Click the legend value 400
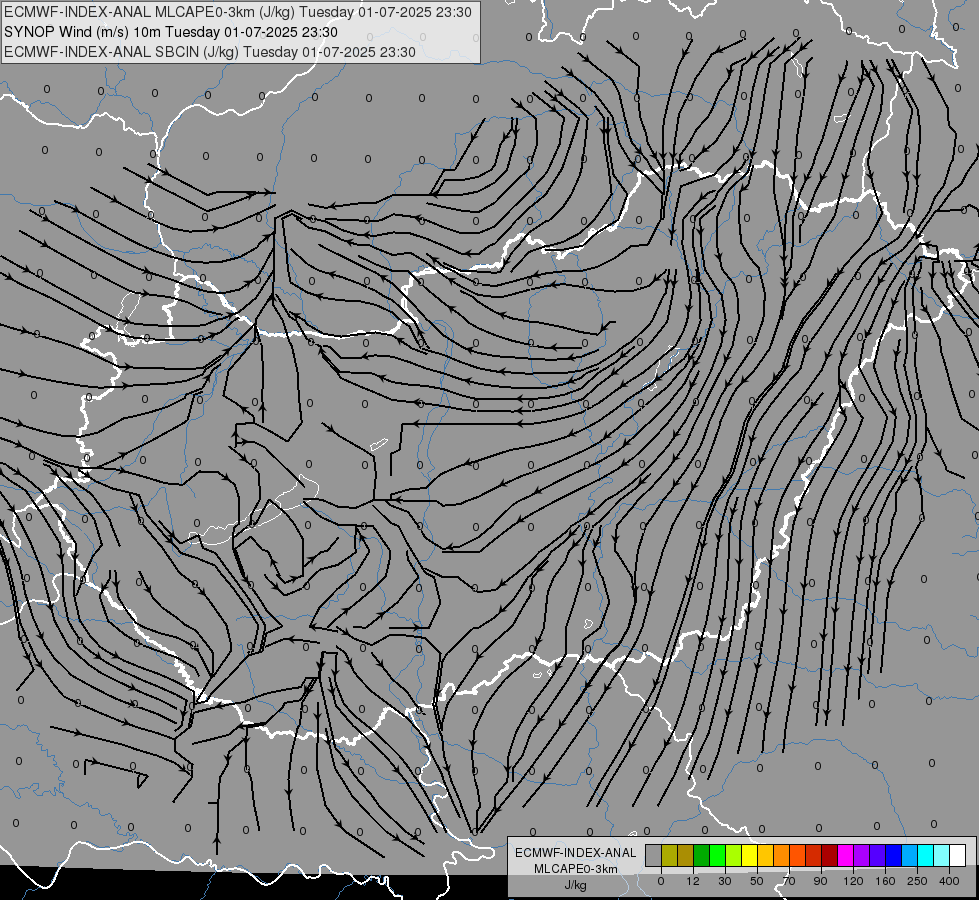 coord(949,881)
